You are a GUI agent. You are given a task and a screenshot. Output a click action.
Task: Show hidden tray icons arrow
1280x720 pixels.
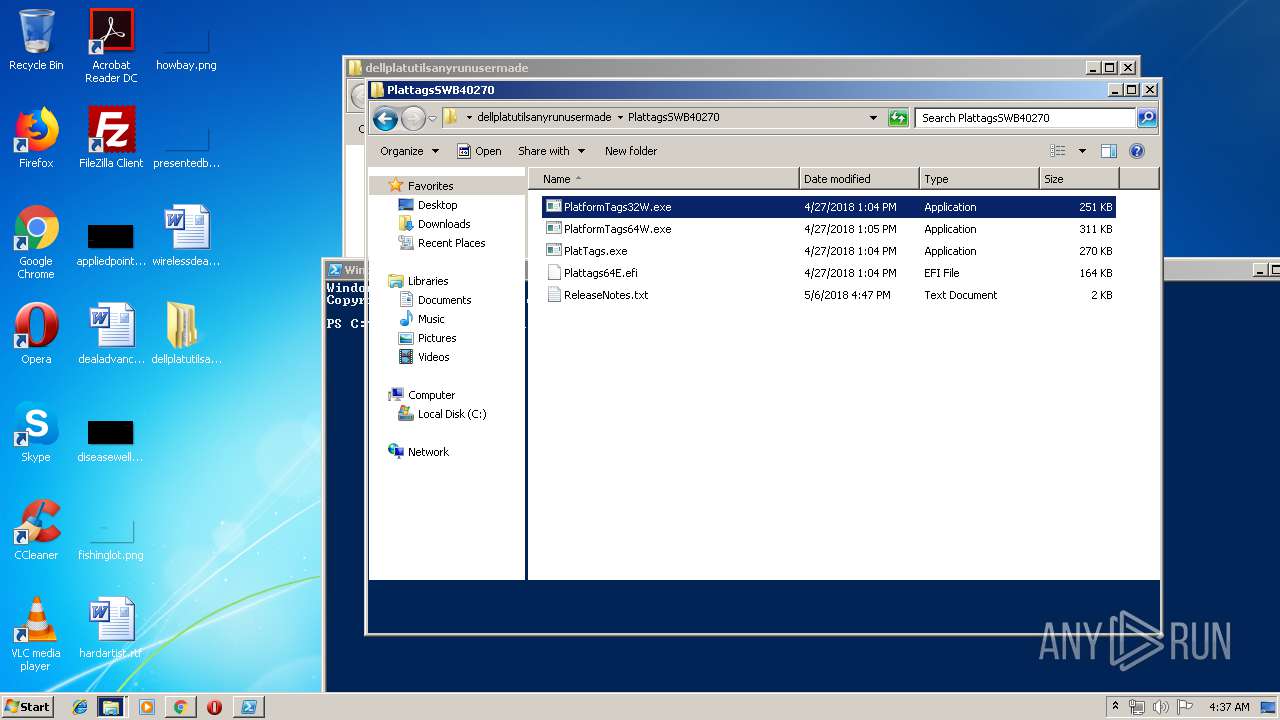tap(1115, 707)
